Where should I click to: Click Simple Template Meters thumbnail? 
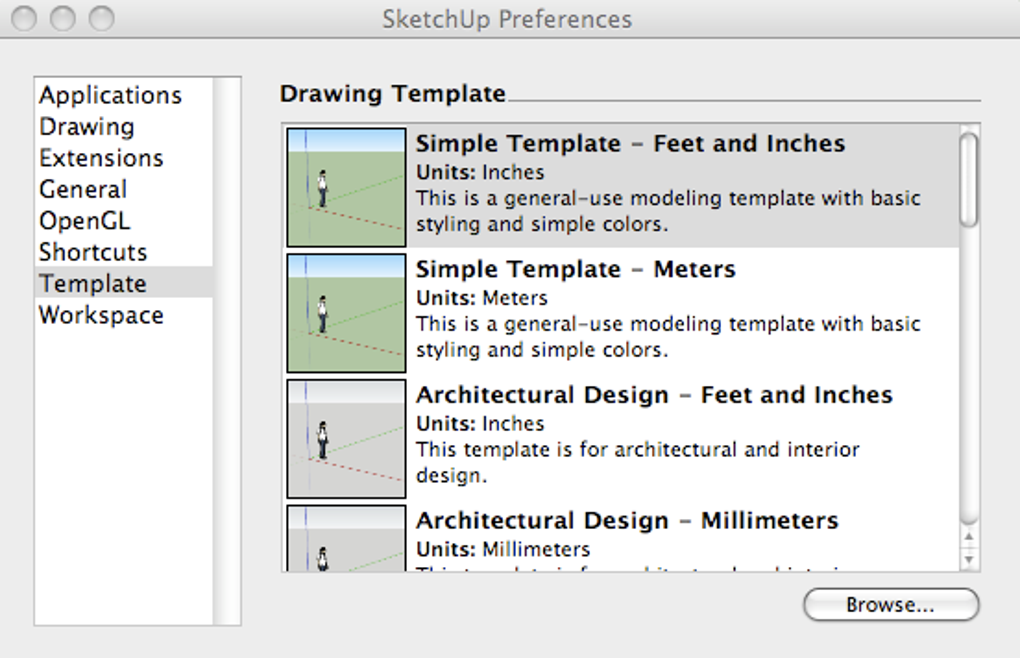346,313
